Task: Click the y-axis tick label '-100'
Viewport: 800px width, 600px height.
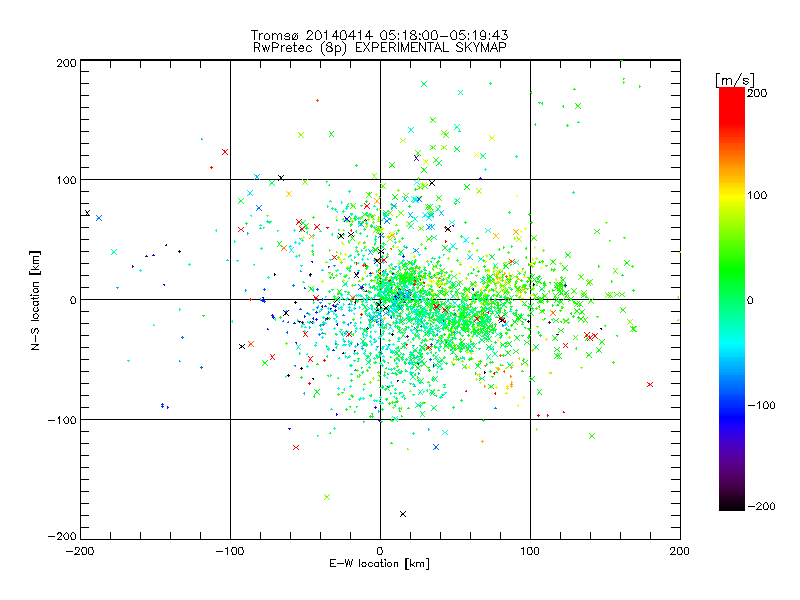Action: [62, 420]
